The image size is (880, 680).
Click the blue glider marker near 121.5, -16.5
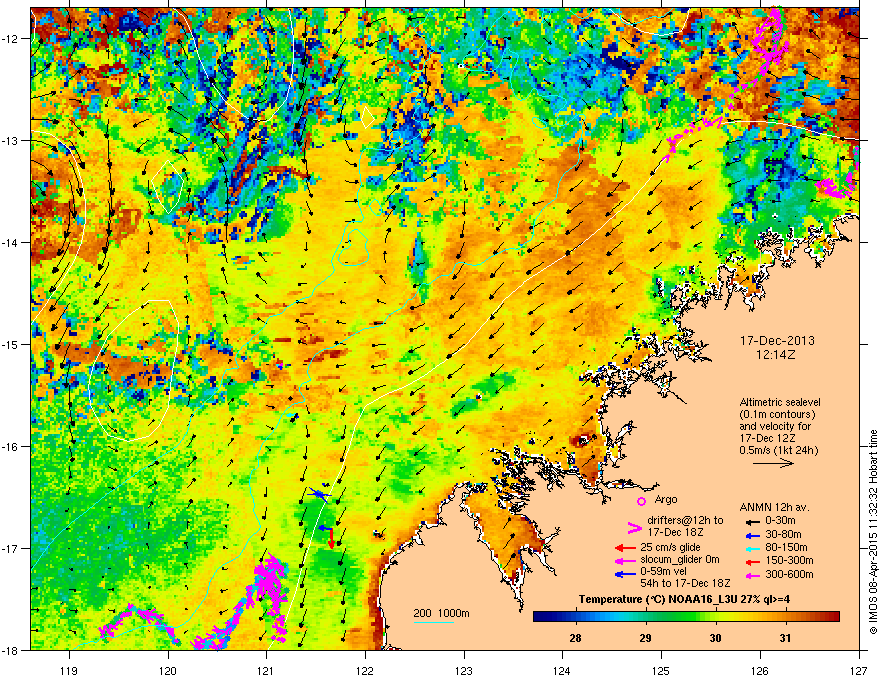tap(319, 494)
